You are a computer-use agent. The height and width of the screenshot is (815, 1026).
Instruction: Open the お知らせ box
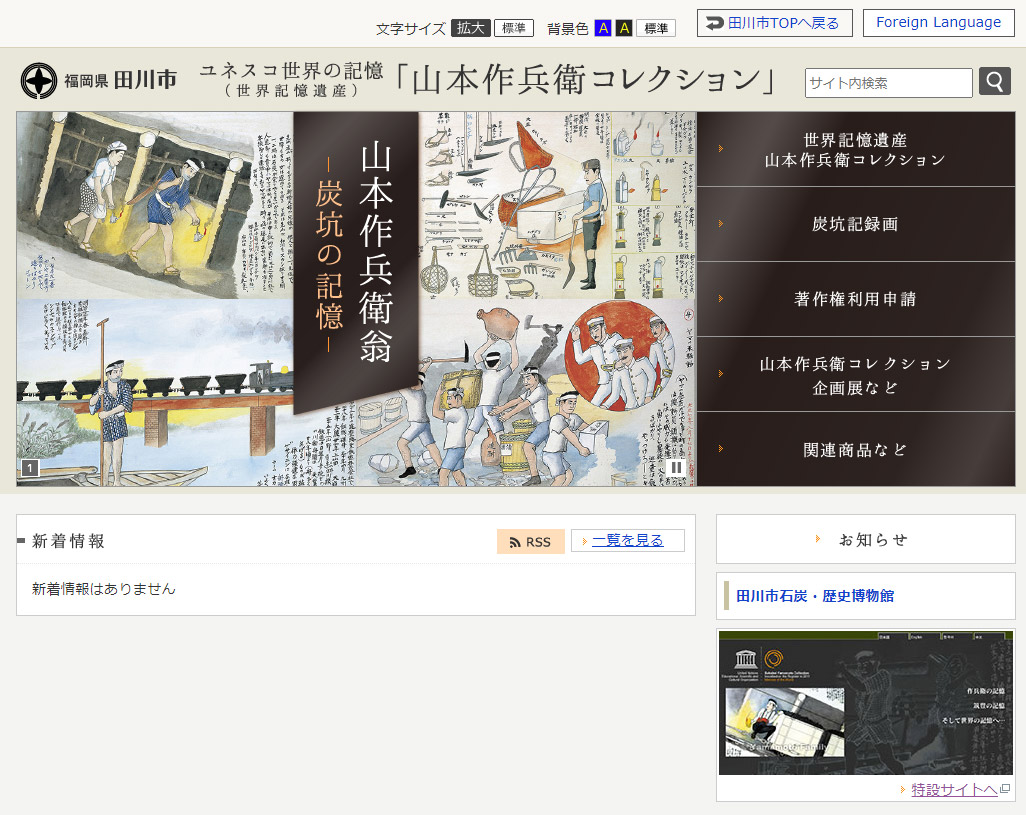[866, 539]
